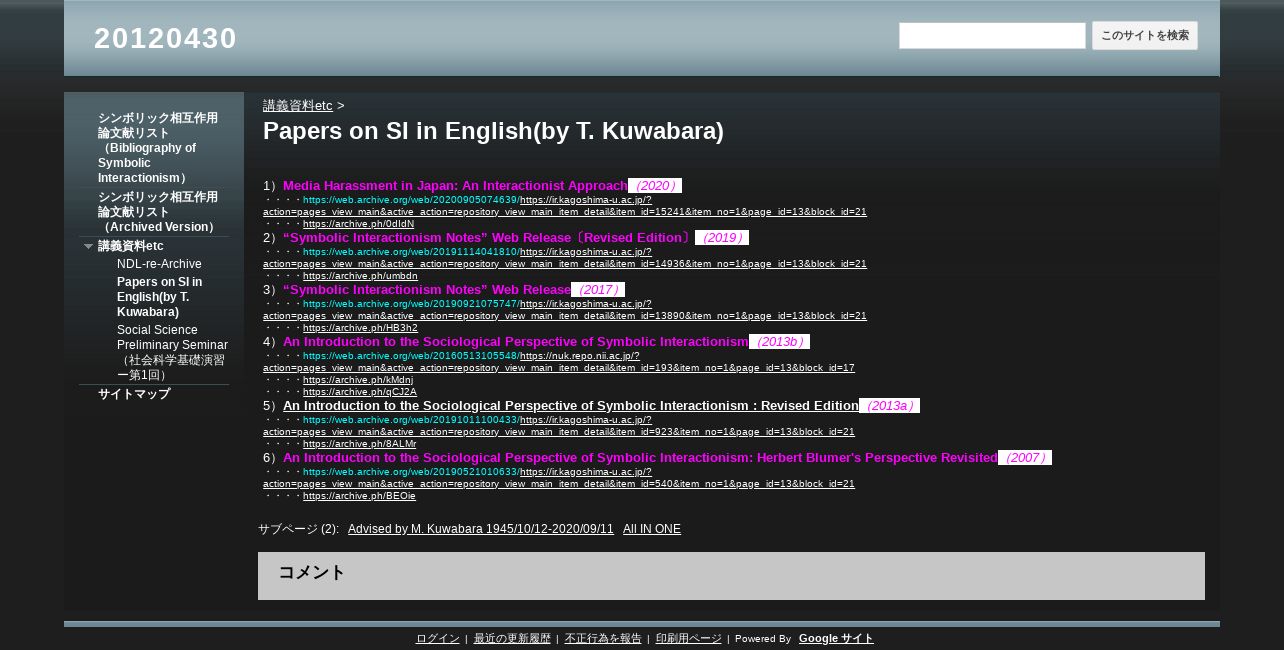
Task: Open Advised by M. Kuwabara subpage
Action: click(x=481, y=529)
